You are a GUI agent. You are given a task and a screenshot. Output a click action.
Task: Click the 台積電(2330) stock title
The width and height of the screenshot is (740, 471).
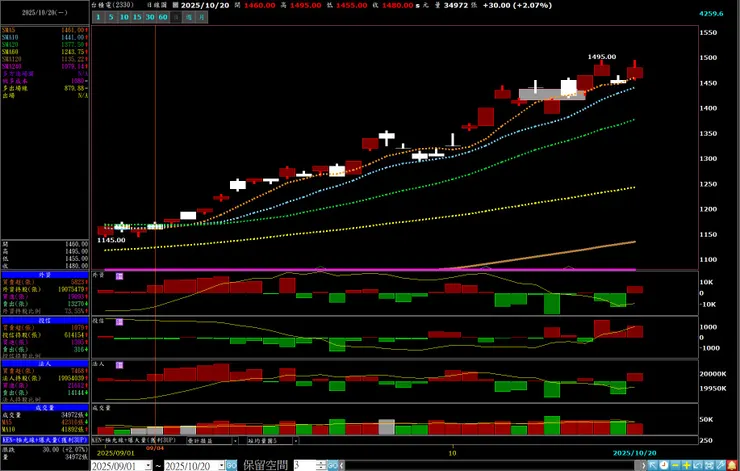coord(113,5)
